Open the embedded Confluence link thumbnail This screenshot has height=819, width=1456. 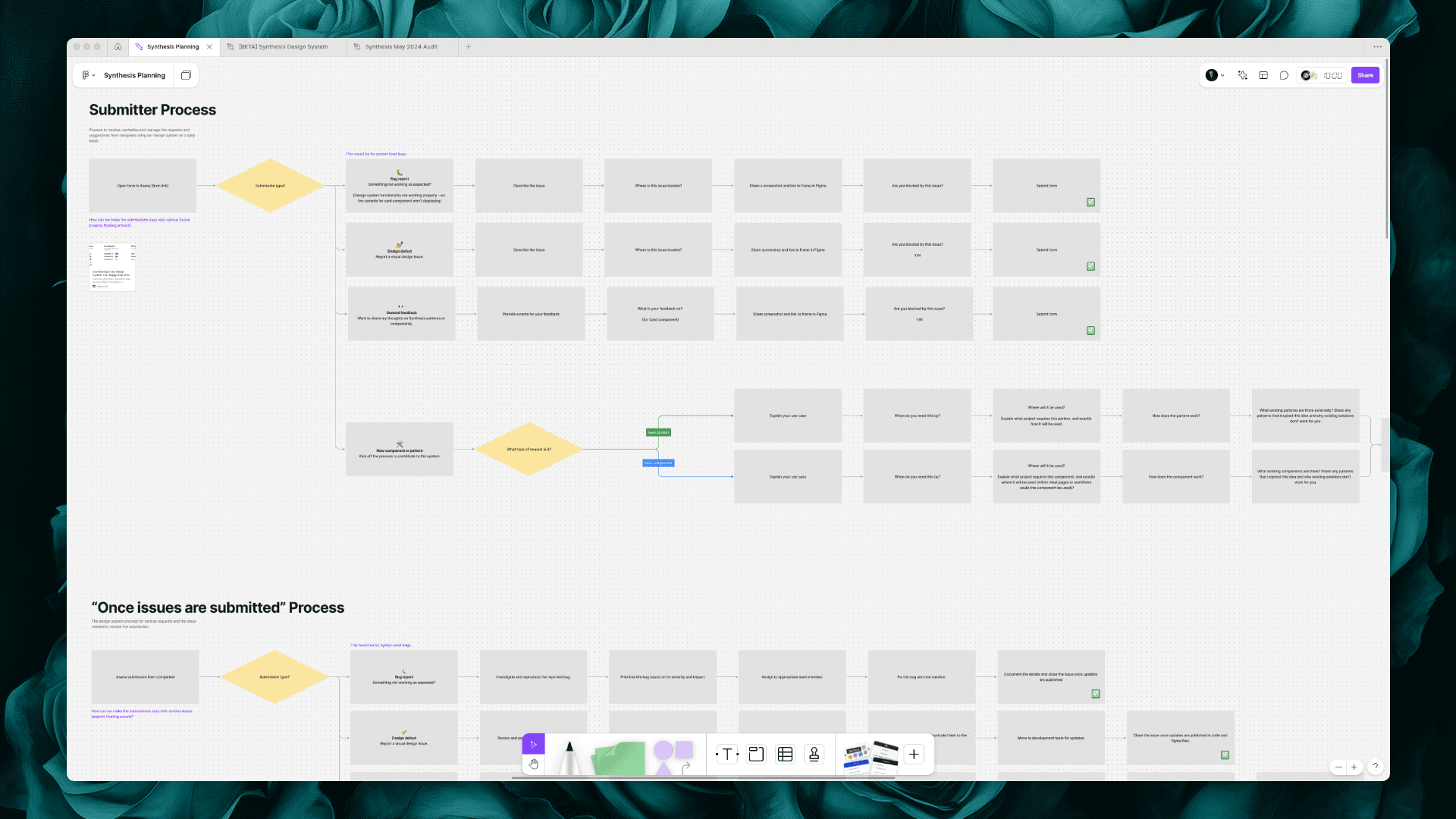[x=112, y=267]
